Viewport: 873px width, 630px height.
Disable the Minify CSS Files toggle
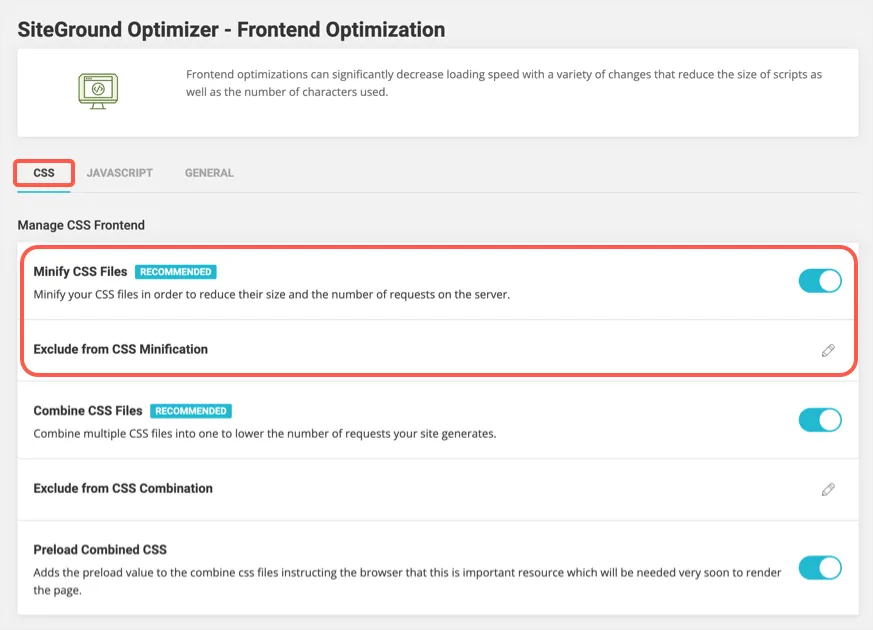[820, 281]
